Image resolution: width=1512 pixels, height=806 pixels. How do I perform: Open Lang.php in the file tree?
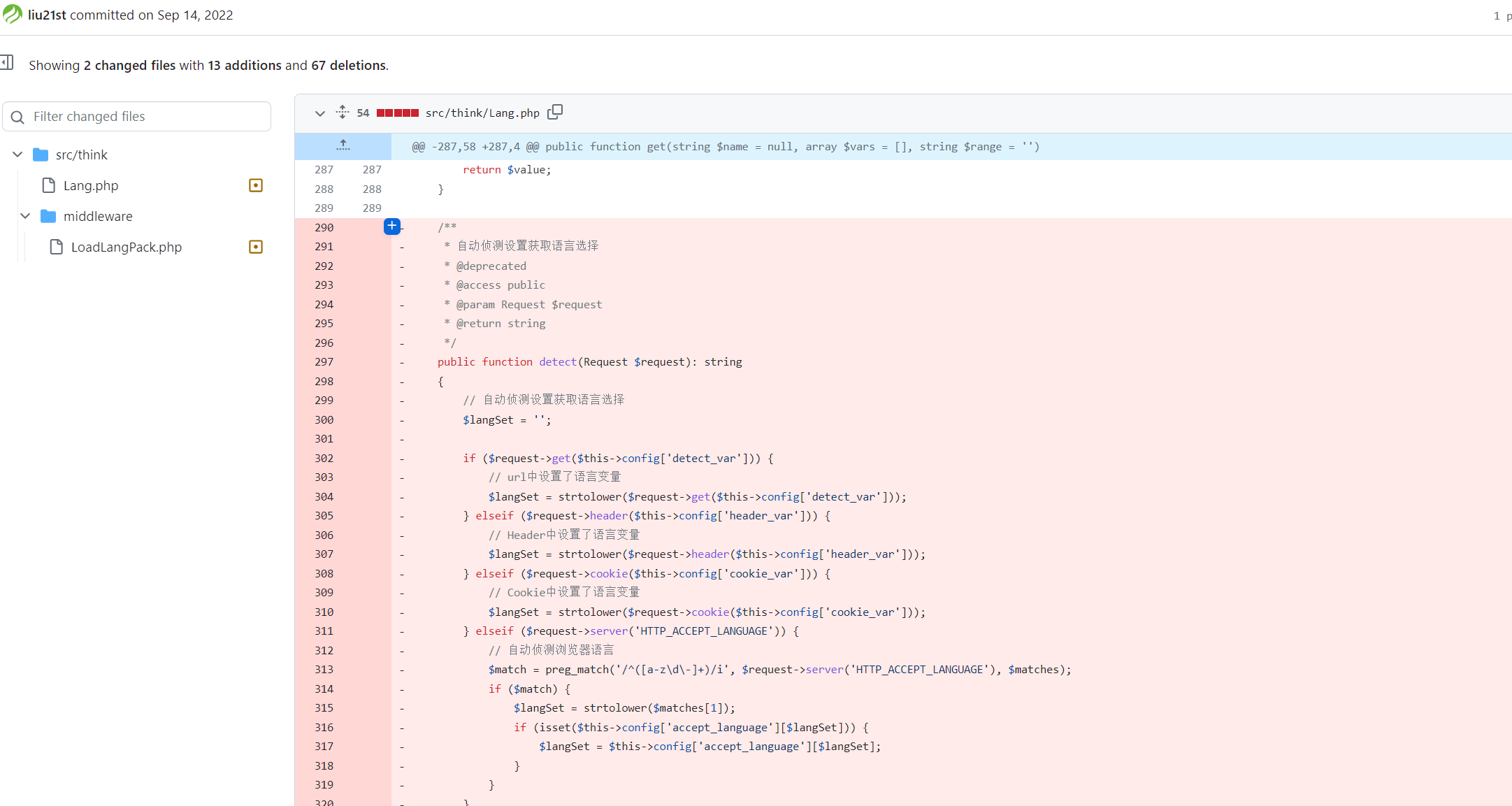point(91,185)
